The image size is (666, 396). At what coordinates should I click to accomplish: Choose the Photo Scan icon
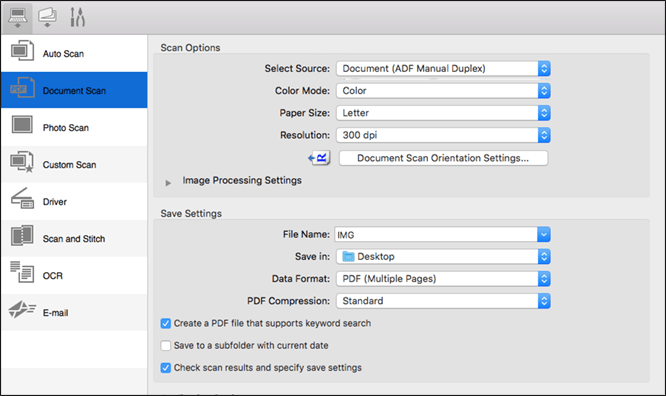(22, 125)
